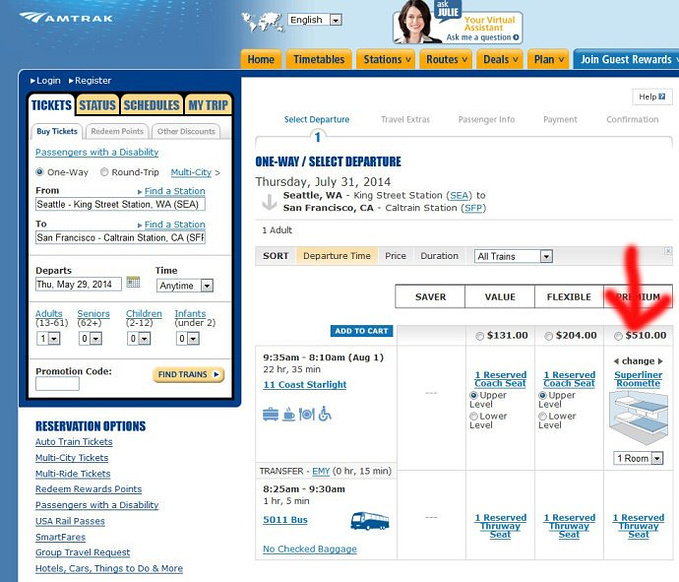Click the next room change arrow
The height and width of the screenshot is (582, 679).
pos(660,361)
